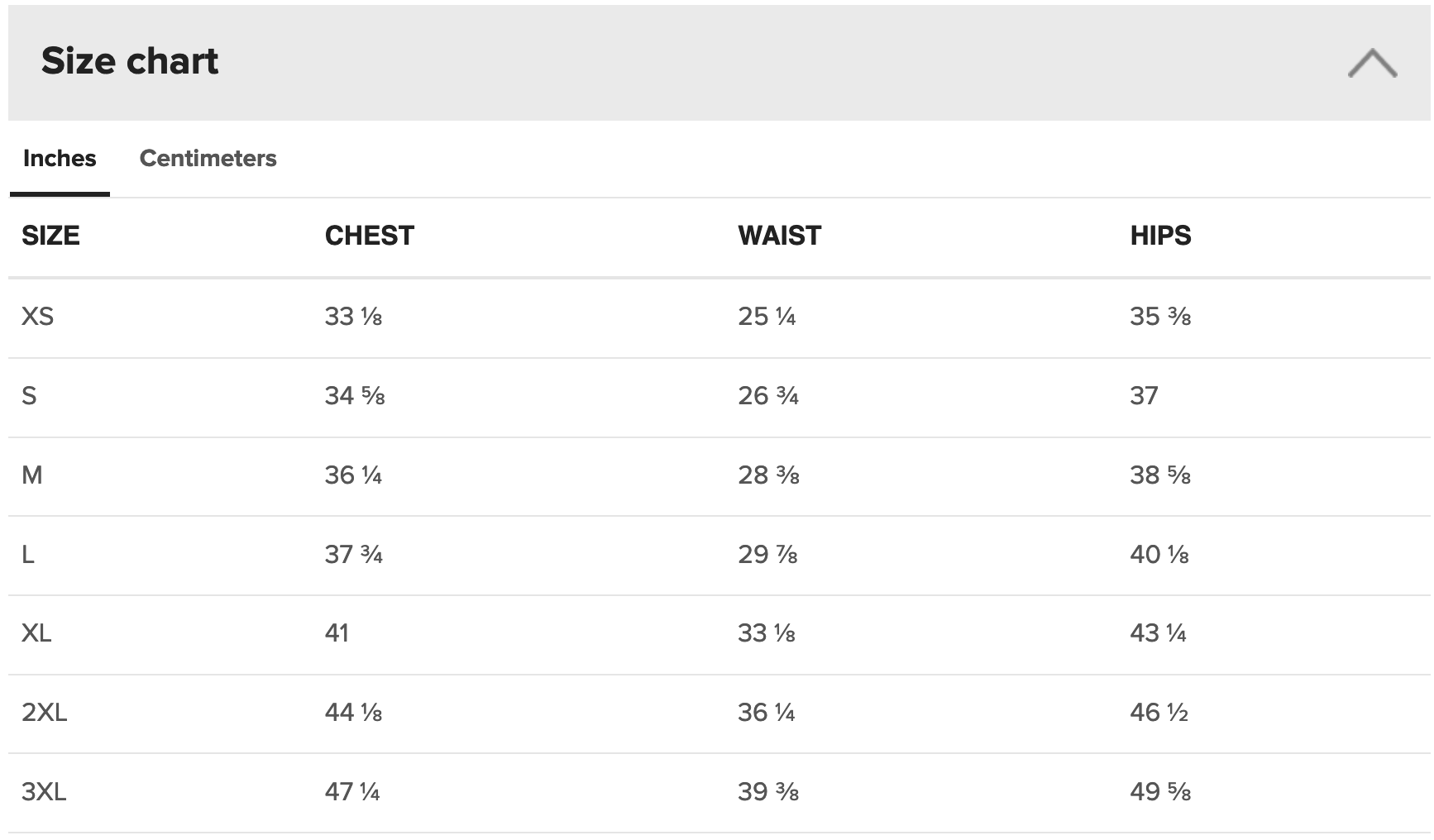The image size is (1434, 840).
Task: Click the SIZE column header
Action: [50, 236]
